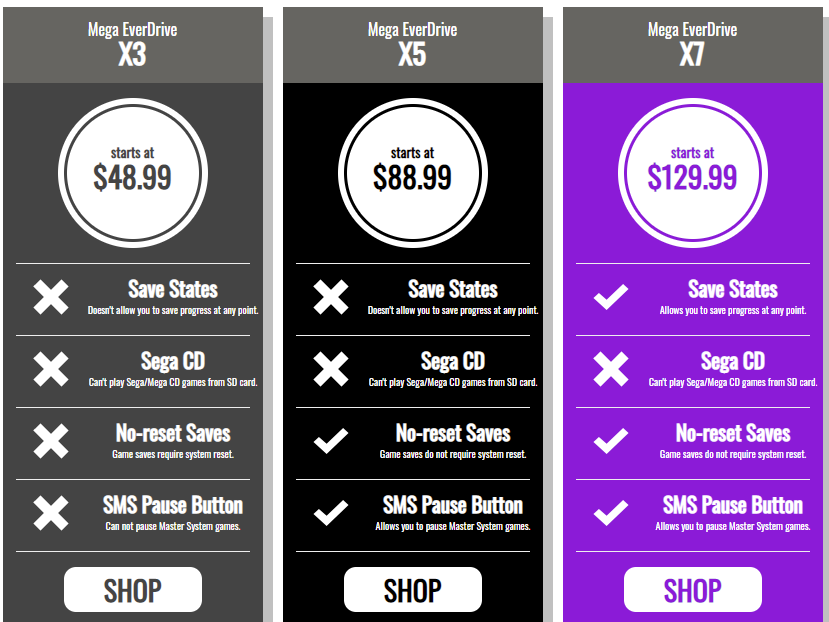Image resolution: width=829 pixels, height=622 pixels.
Task: Click the X3 Sega CD cross icon
Action: [x=51, y=370]
